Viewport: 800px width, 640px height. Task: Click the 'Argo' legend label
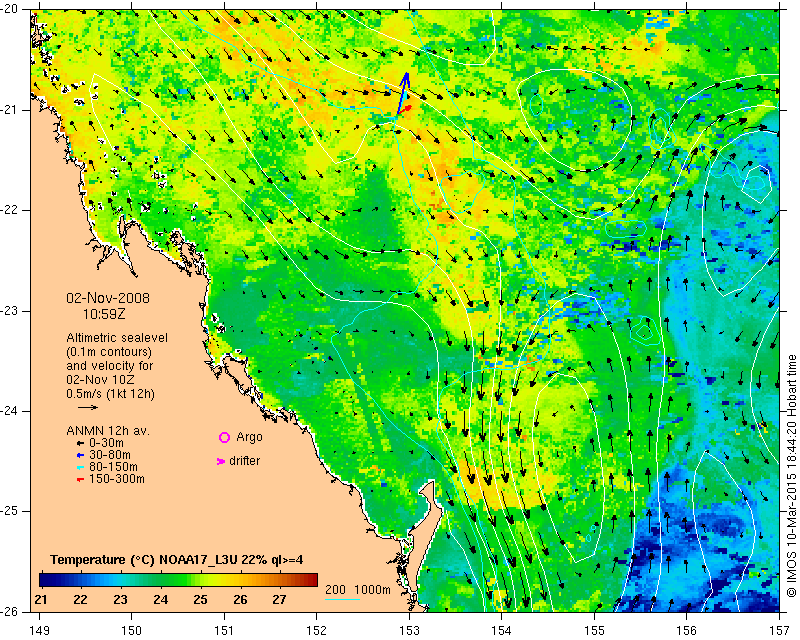249,437
